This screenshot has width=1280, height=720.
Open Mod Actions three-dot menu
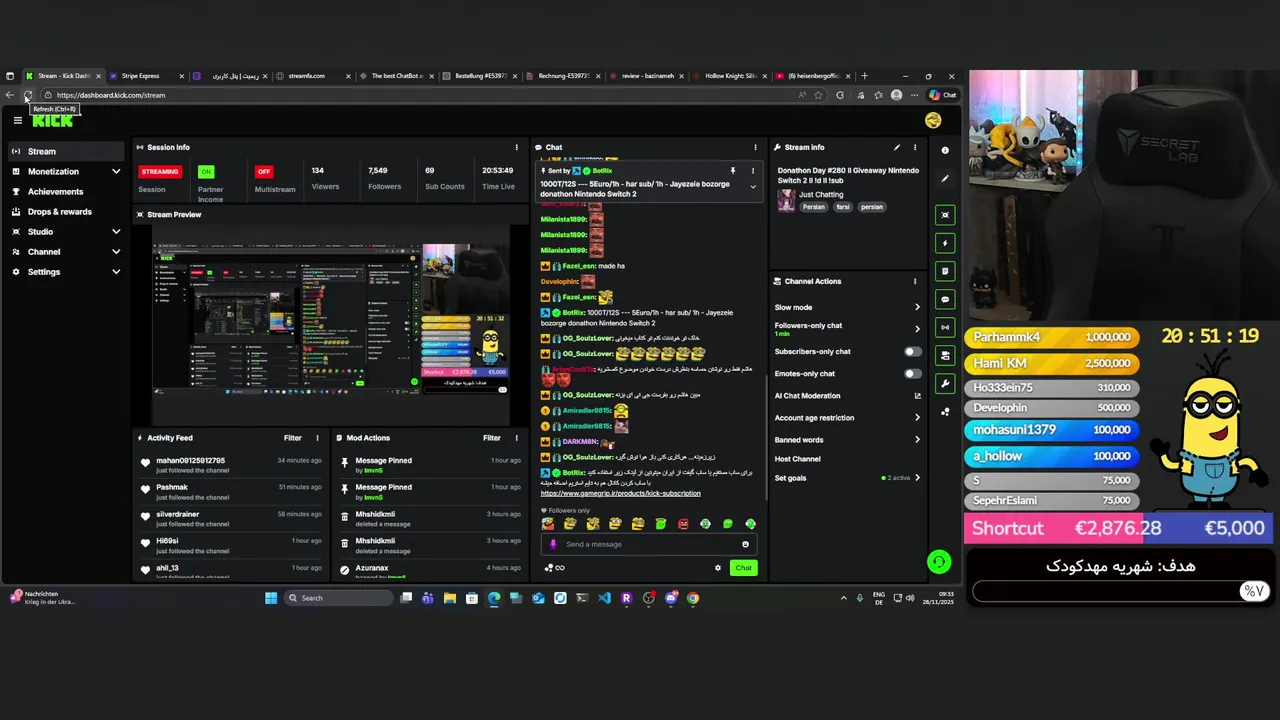pos(517,438)
